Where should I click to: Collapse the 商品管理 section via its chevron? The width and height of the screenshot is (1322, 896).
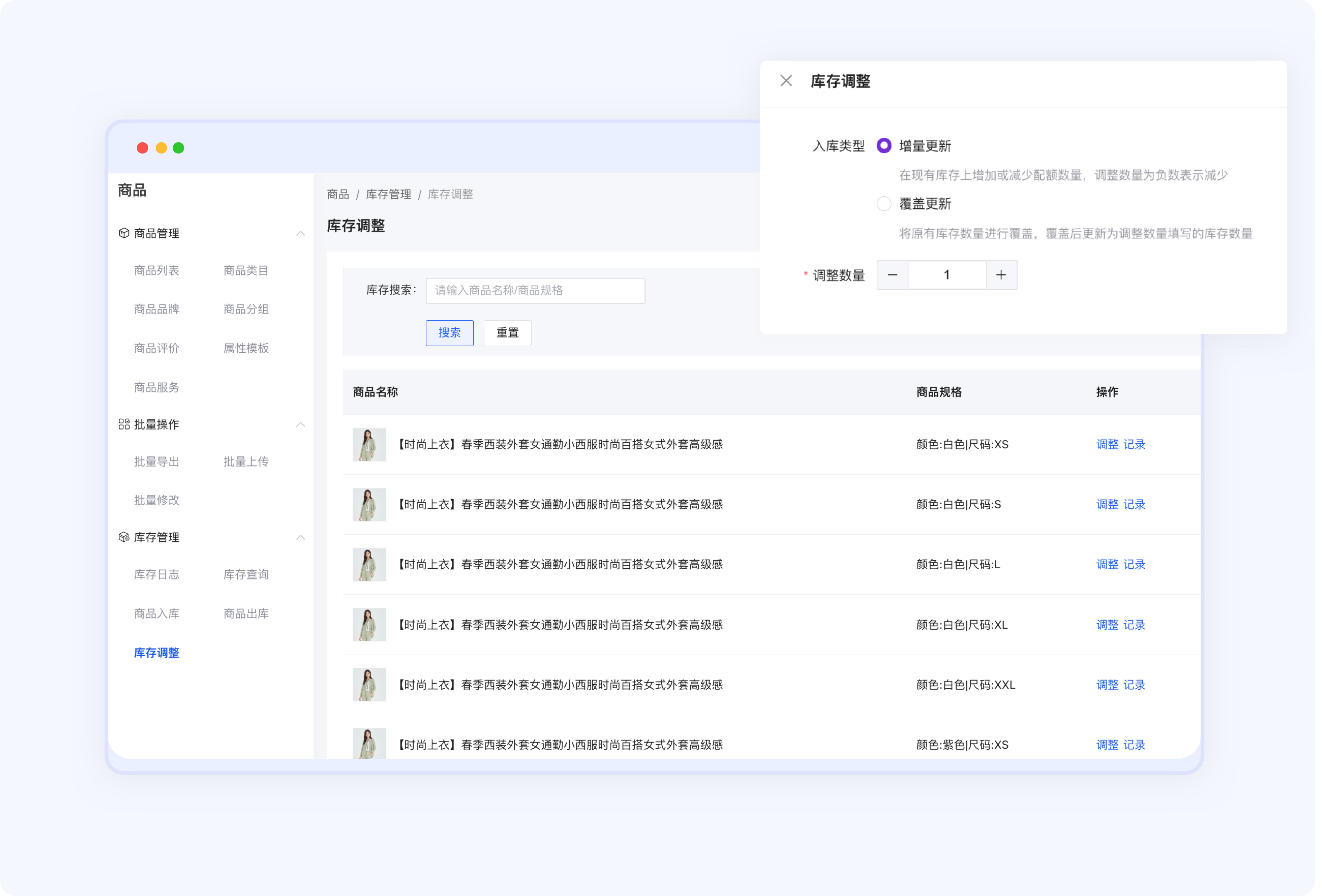pos(301,233)
